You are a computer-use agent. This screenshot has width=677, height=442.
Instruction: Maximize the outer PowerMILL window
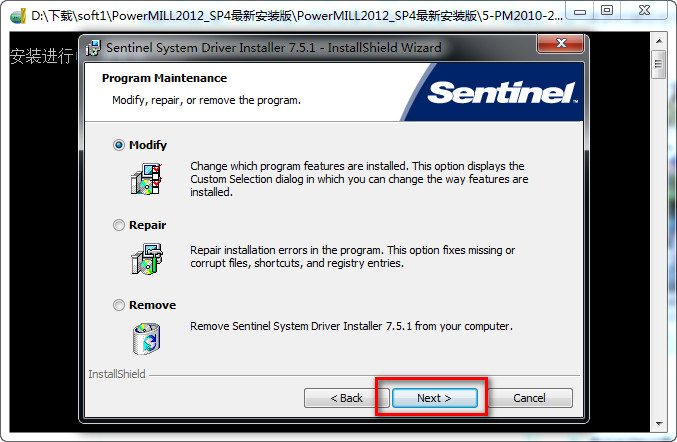(x=606, y=10)
